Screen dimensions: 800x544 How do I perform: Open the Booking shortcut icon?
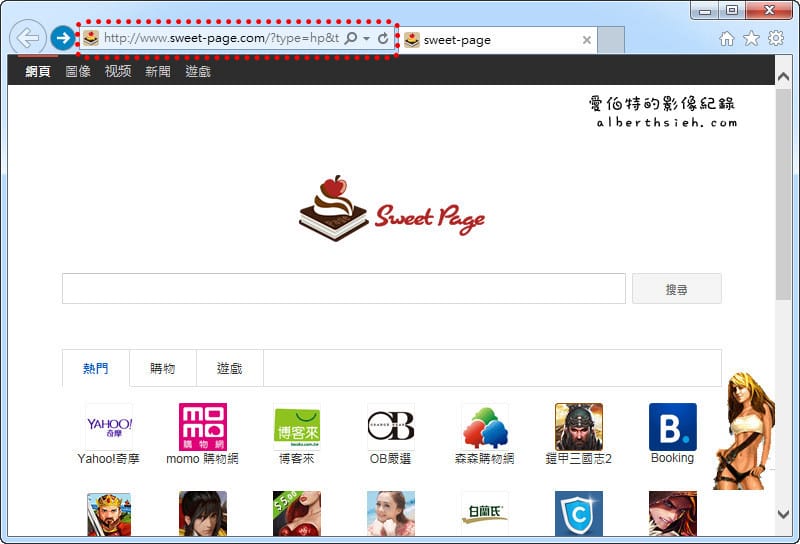click(x=672, y=427)
